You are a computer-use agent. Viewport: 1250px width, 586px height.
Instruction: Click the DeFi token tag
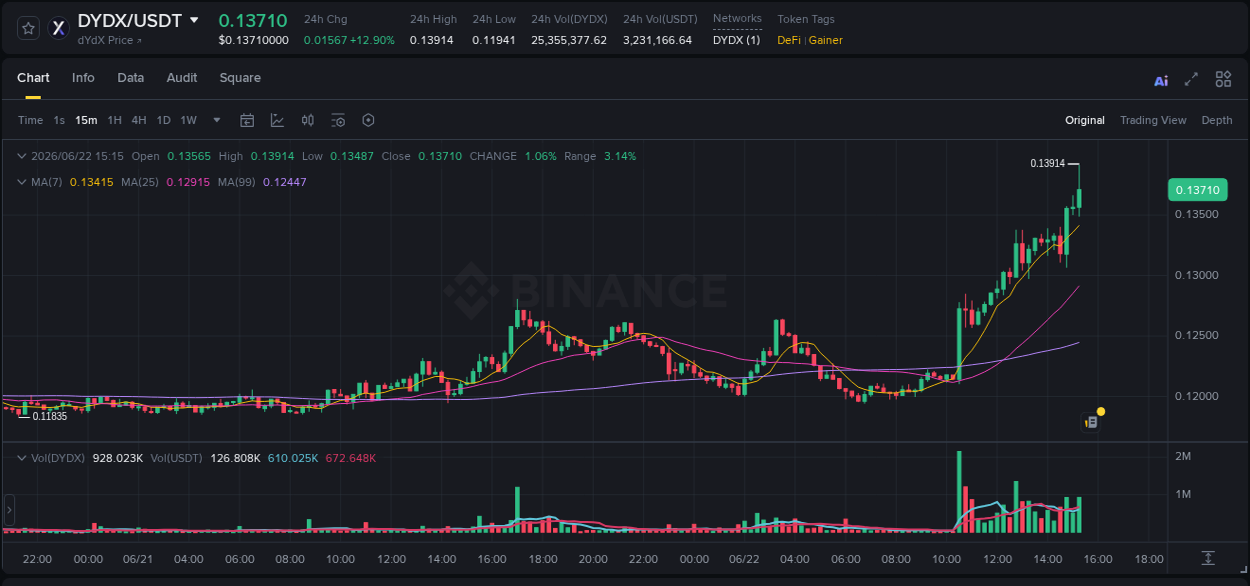(790, 40)
